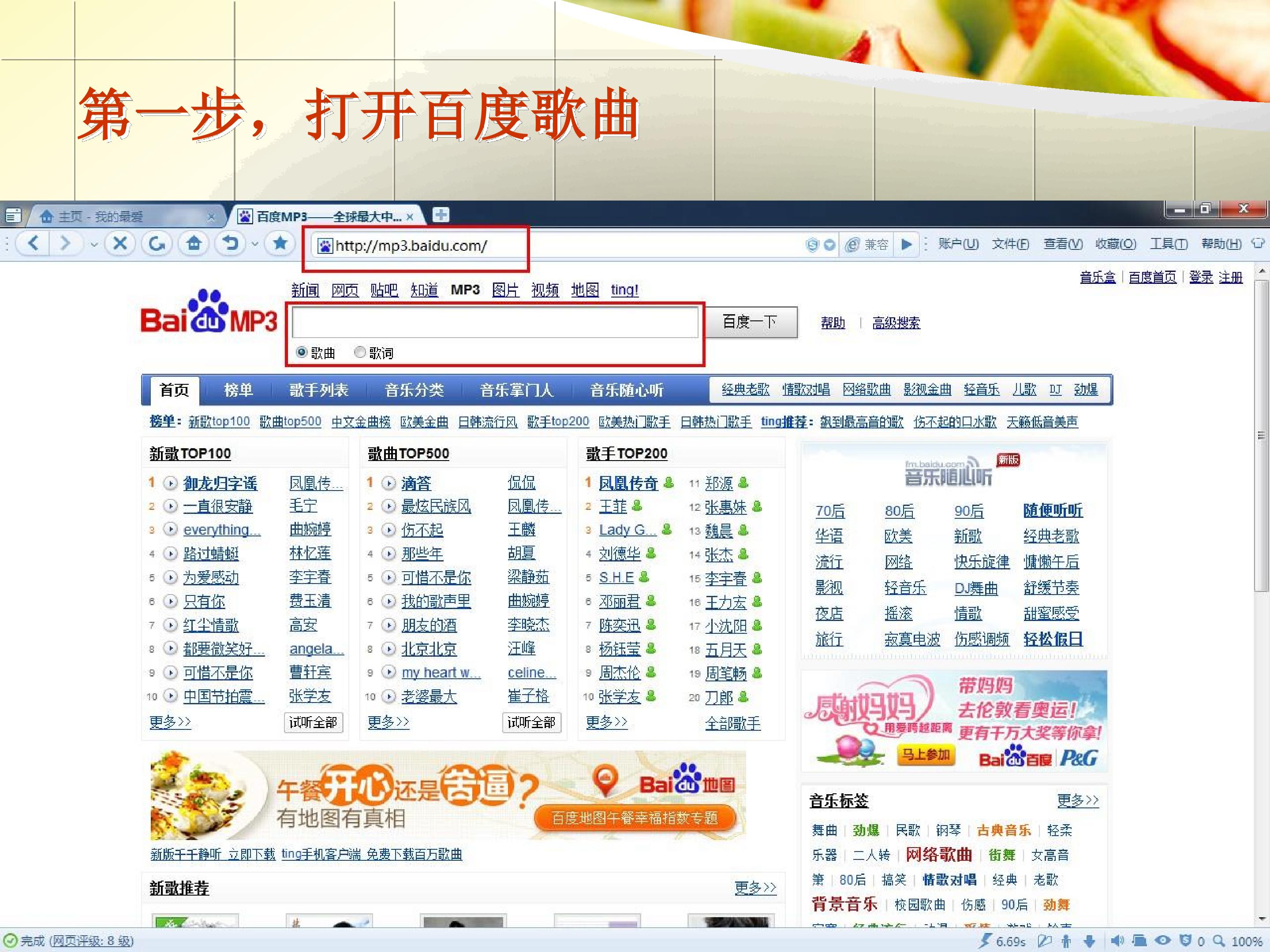
Task: Open the 音乐分类 navigation tab
Action: pos(414,390)
